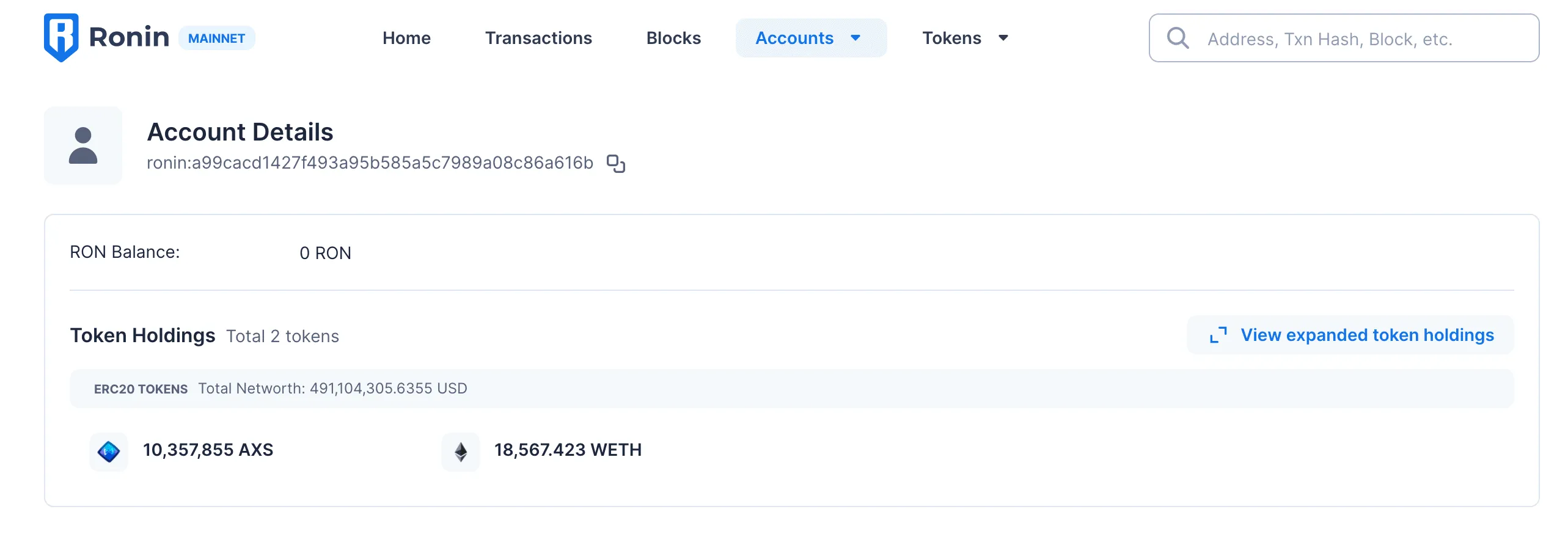Click the 0 RON balance value
Viewport: 1568px width, 545px height.
[325, 253]
